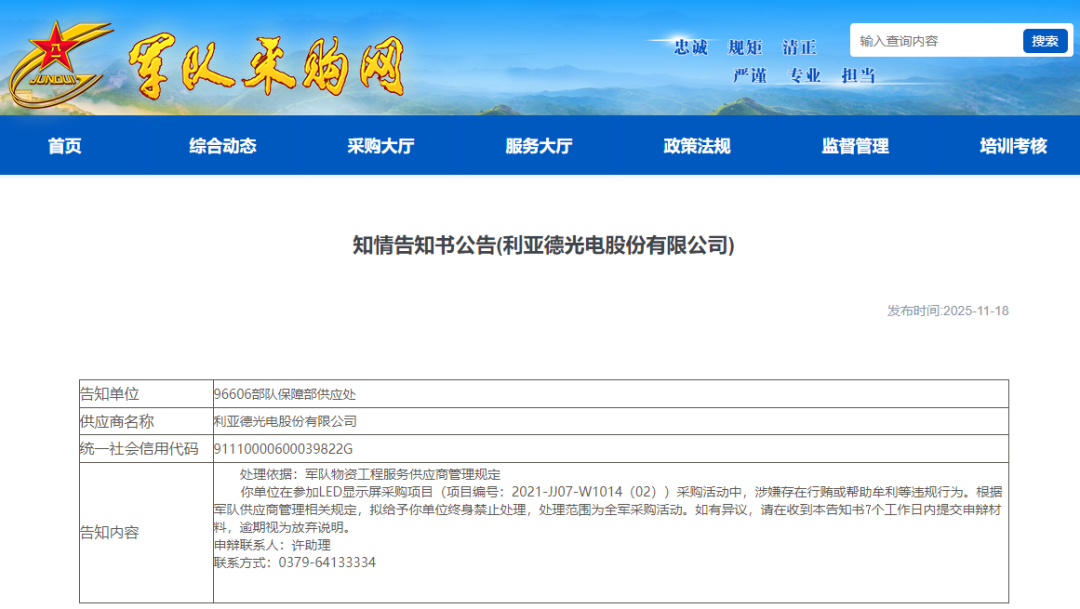
Task: Open the 培训考核 navigation menu
Action: click(x=1011, y=146)
